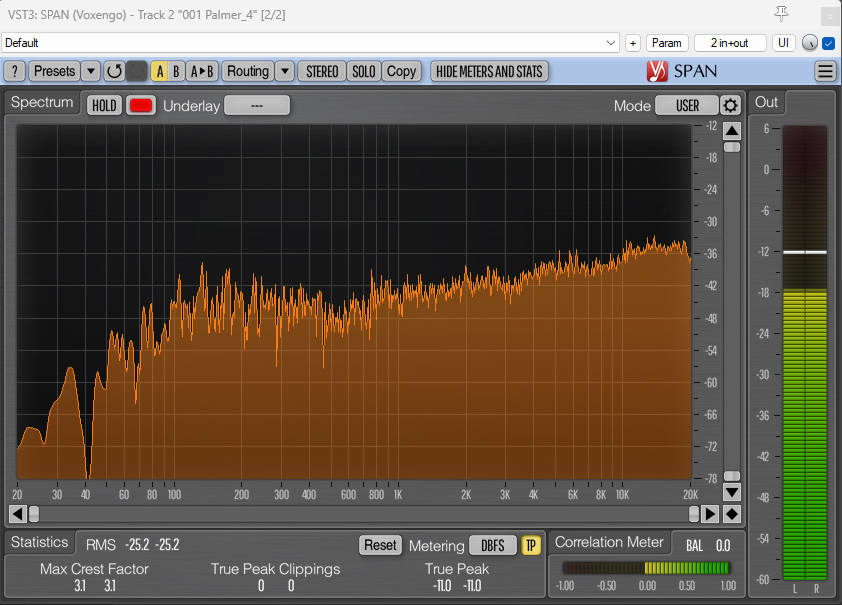Click the diamond zoom reset icon
Image resolution: width=842 pixels, height=605 pixels.
731,514
